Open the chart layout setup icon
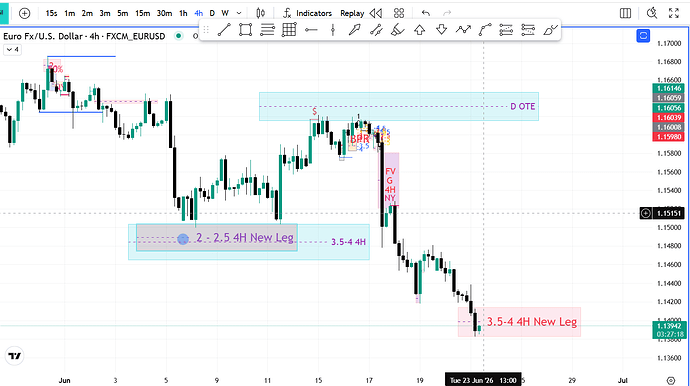Screen dimensions: 690x386 [x=625, y=13]
